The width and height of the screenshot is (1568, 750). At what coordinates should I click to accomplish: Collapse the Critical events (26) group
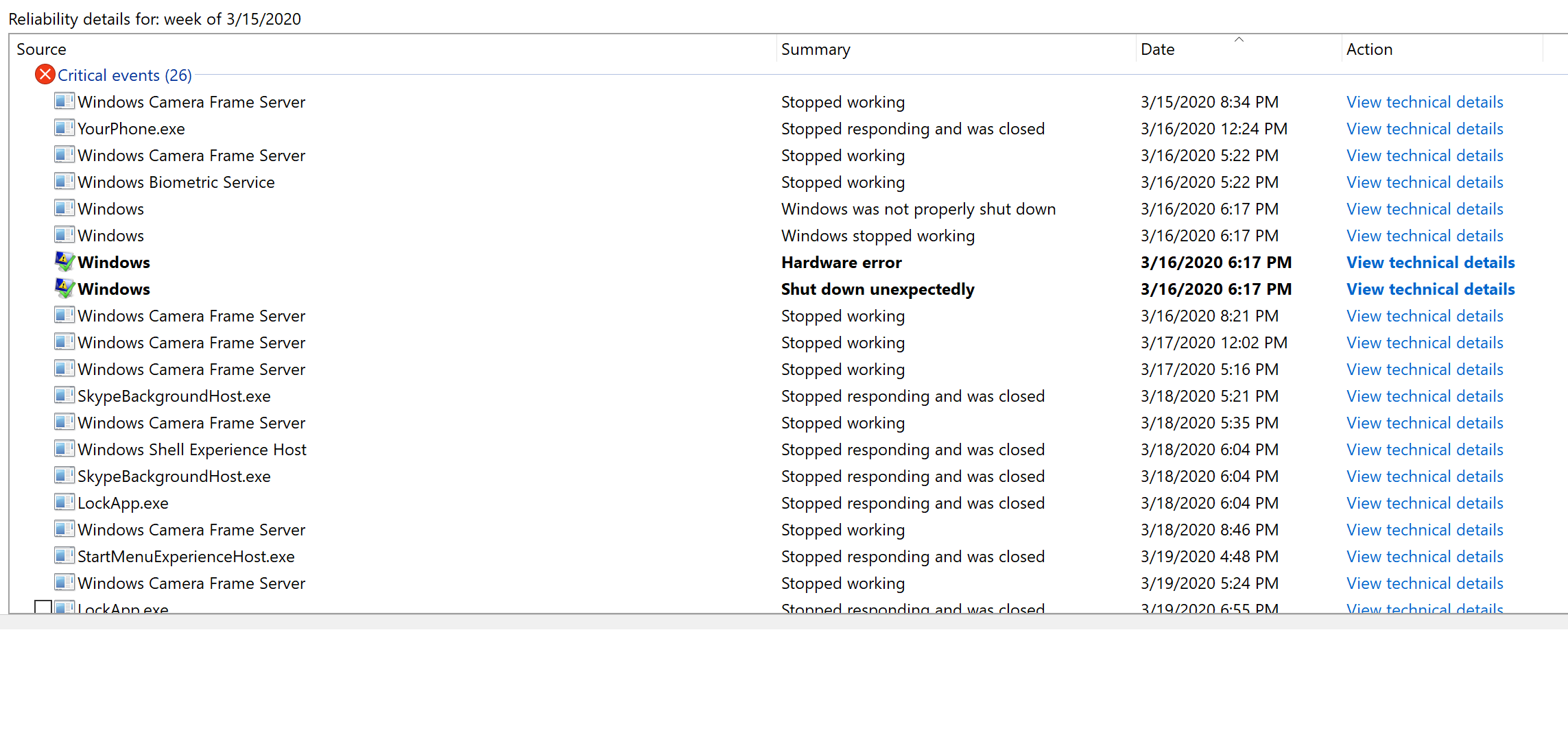124,75
